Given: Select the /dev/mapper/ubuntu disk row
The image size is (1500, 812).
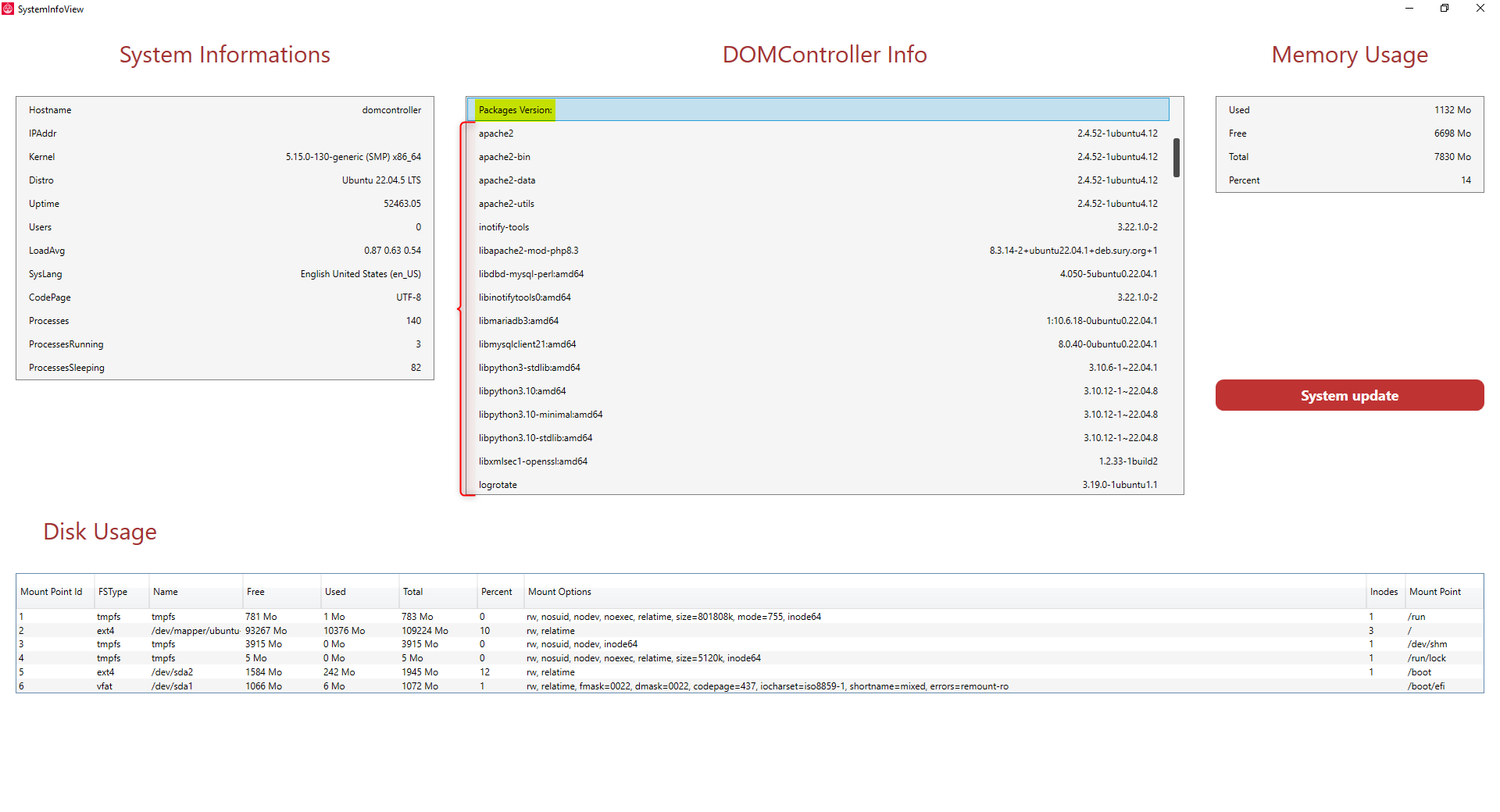Looking at the screenshot, I should coord(750,631).
